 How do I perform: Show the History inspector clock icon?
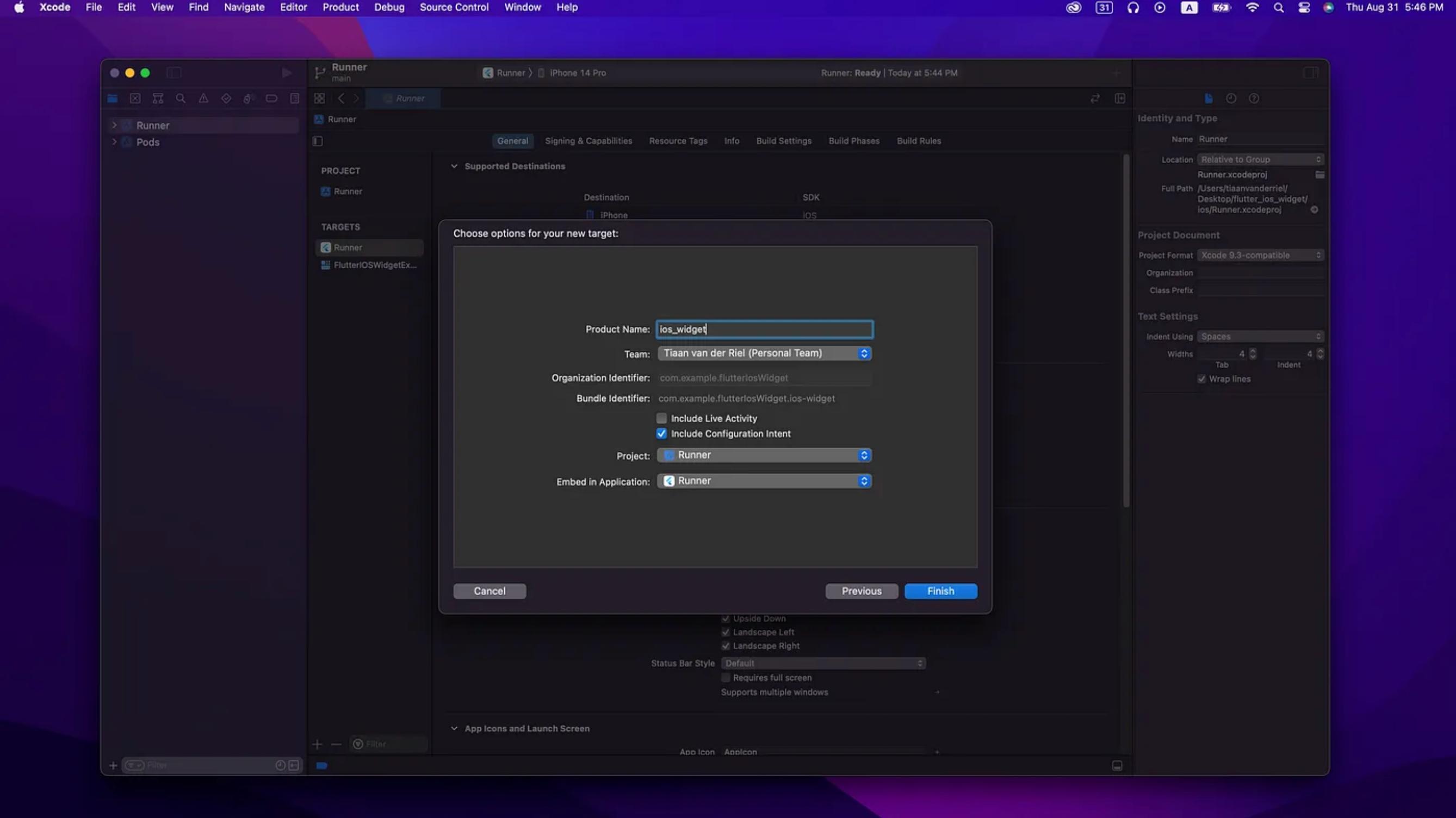pyautogui.click(x=1230, y=98)
